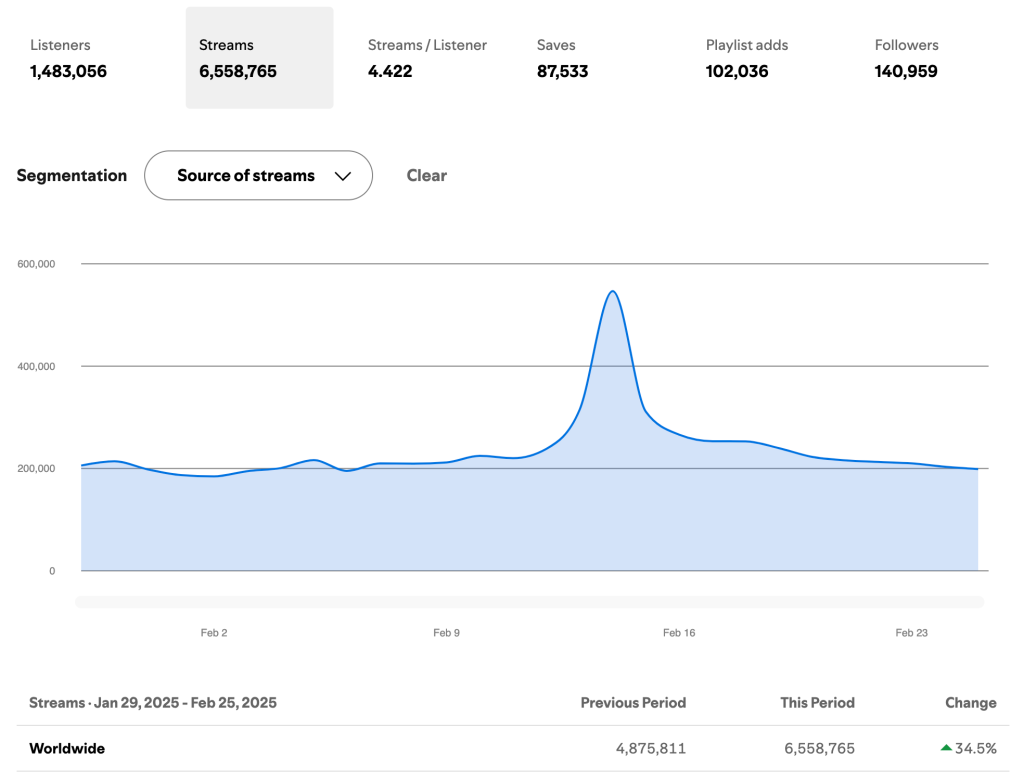The image size is (1024, 780).
Task: Click the Feb 9 axis label
Action: coord(446,632)
